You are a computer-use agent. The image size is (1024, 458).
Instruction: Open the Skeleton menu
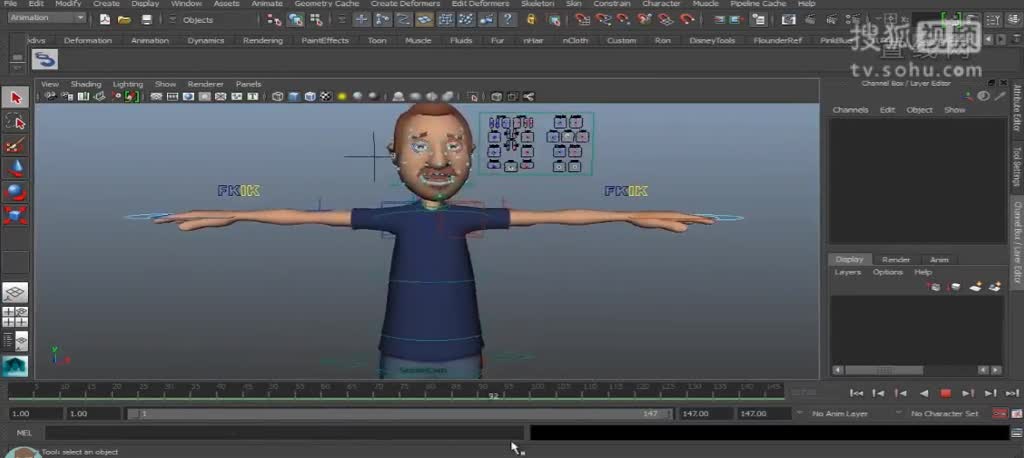[x=536, y=4]
